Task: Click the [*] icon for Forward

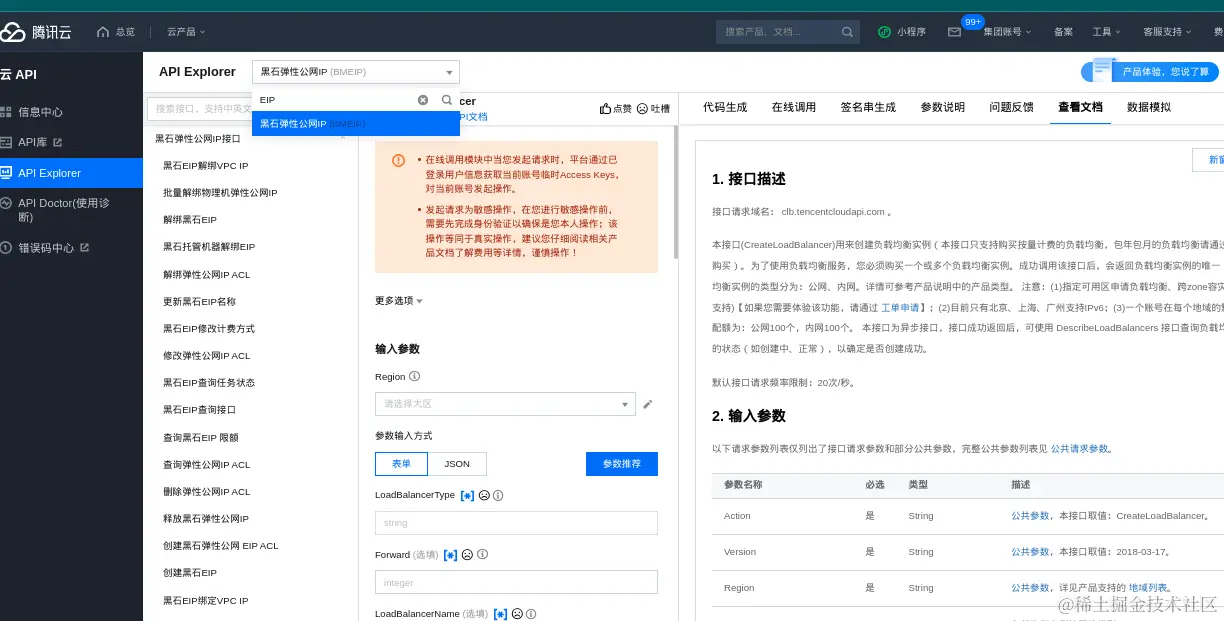Action: pos(450,555)
